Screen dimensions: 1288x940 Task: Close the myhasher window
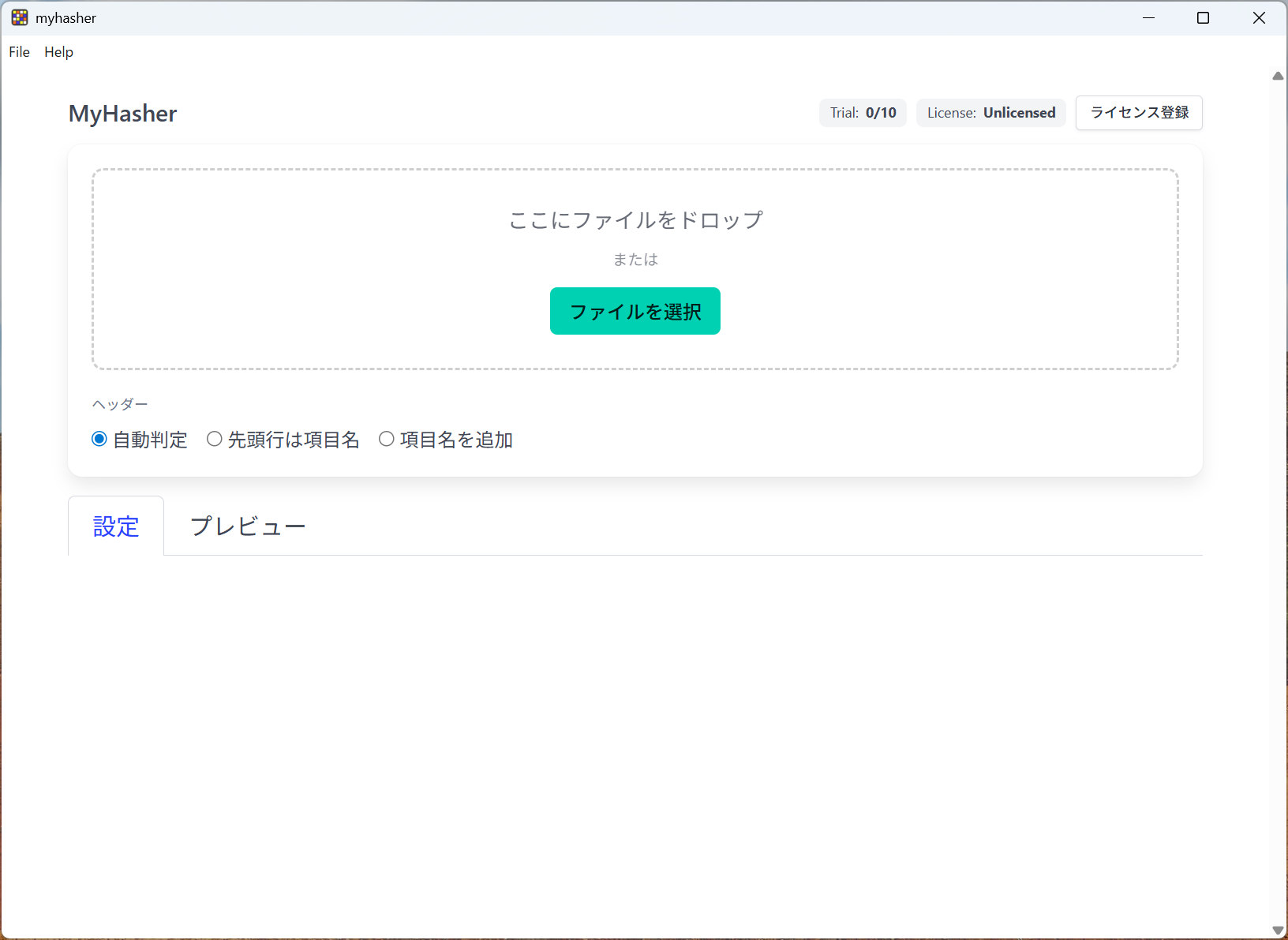tap(1259, 17)
